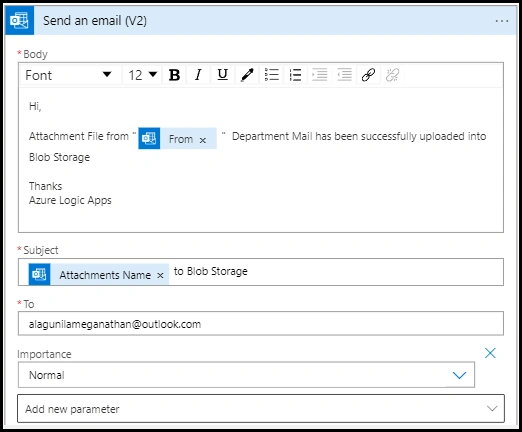
Task: Open the font size 12 dropdown
Action: [x=142, y=75]
